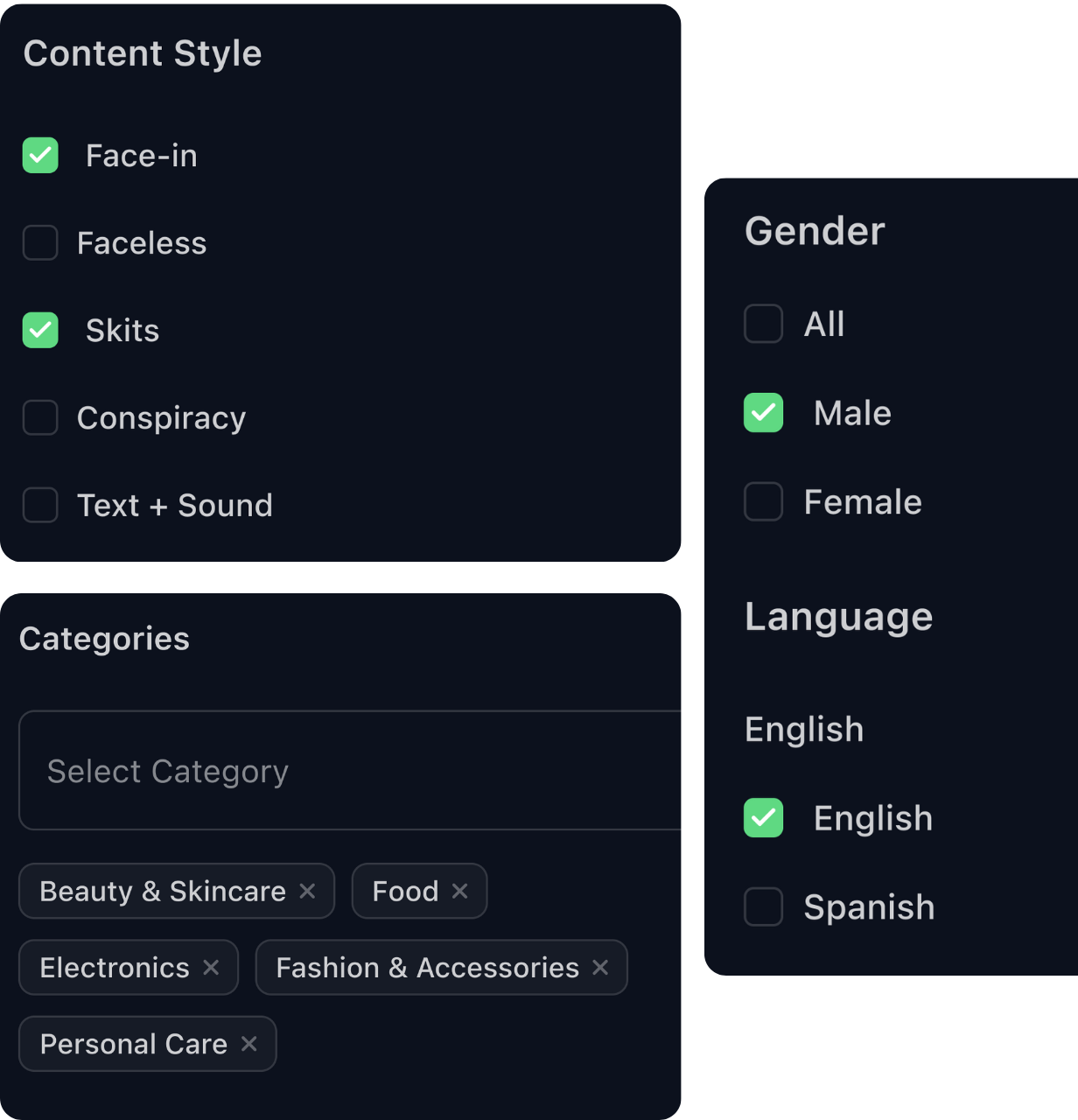The image size is (1078, 1120).
Task: Remove the Beauty & Skincare tag
Action: click(x=307, y=891)
